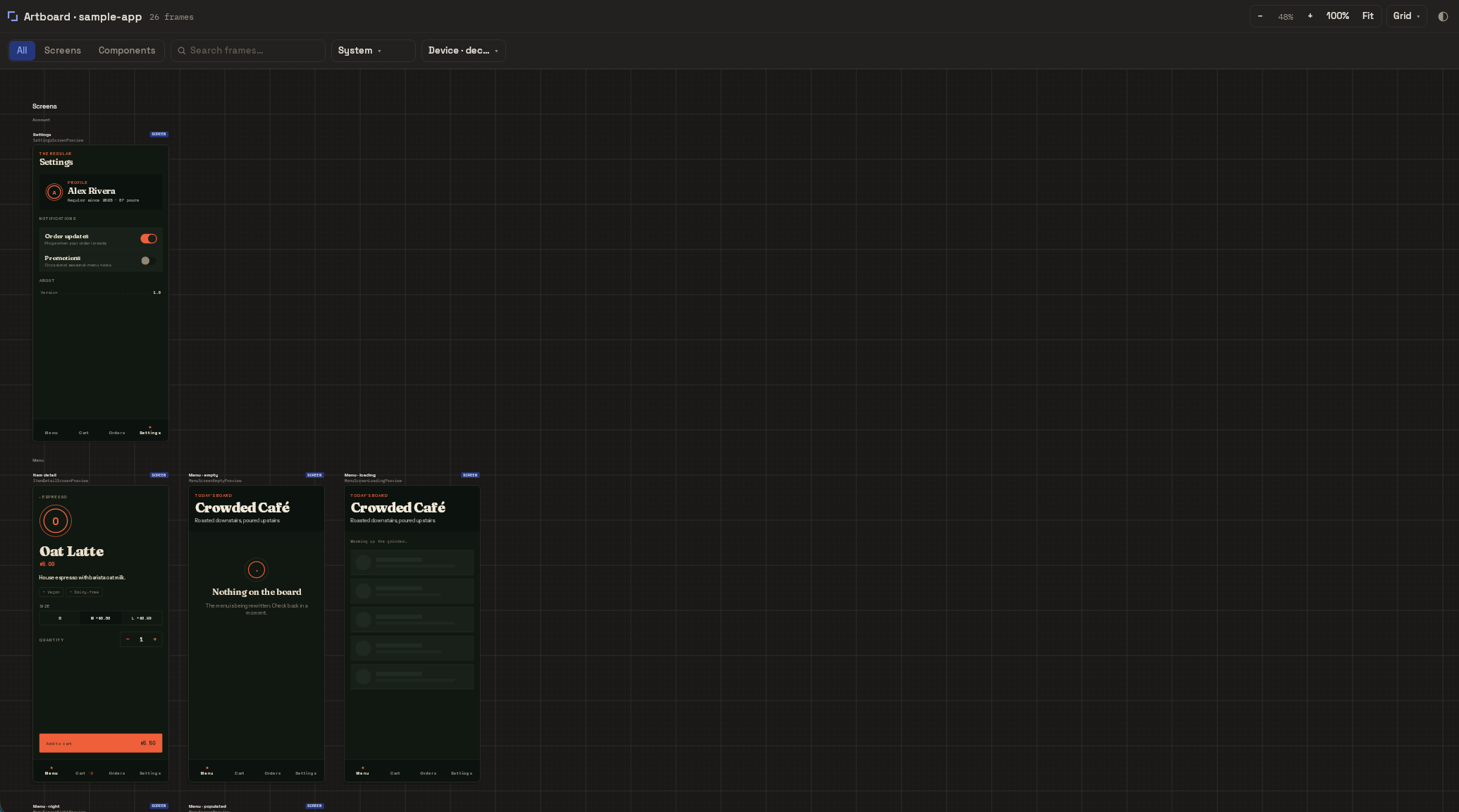Switch to the Screens tab
This screenshot has height=812, width=1459.
(x=63, y=51)
